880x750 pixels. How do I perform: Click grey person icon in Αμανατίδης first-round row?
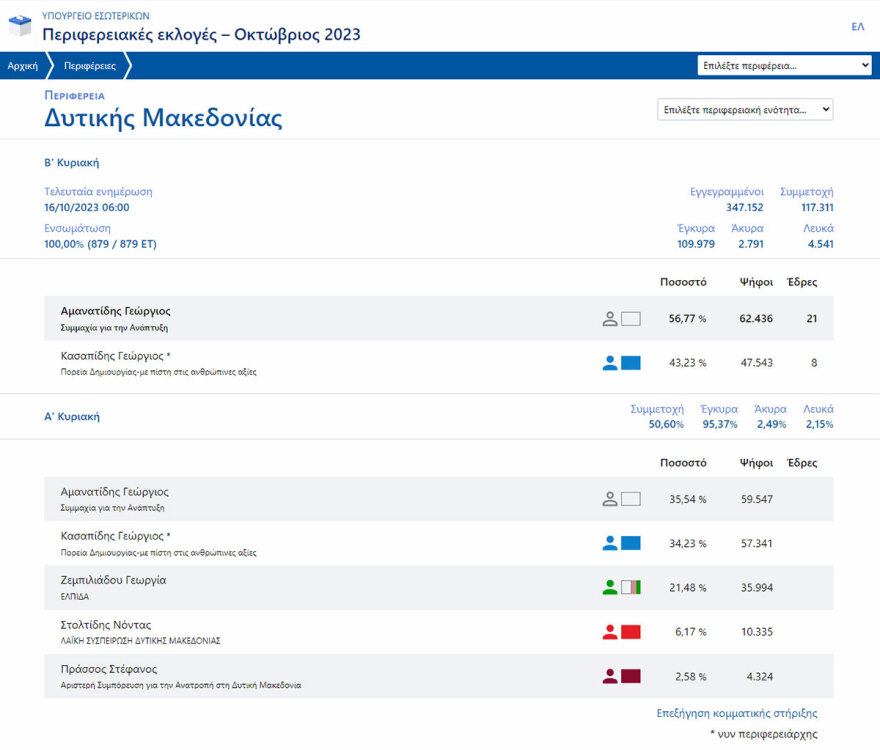click(610, 498)
